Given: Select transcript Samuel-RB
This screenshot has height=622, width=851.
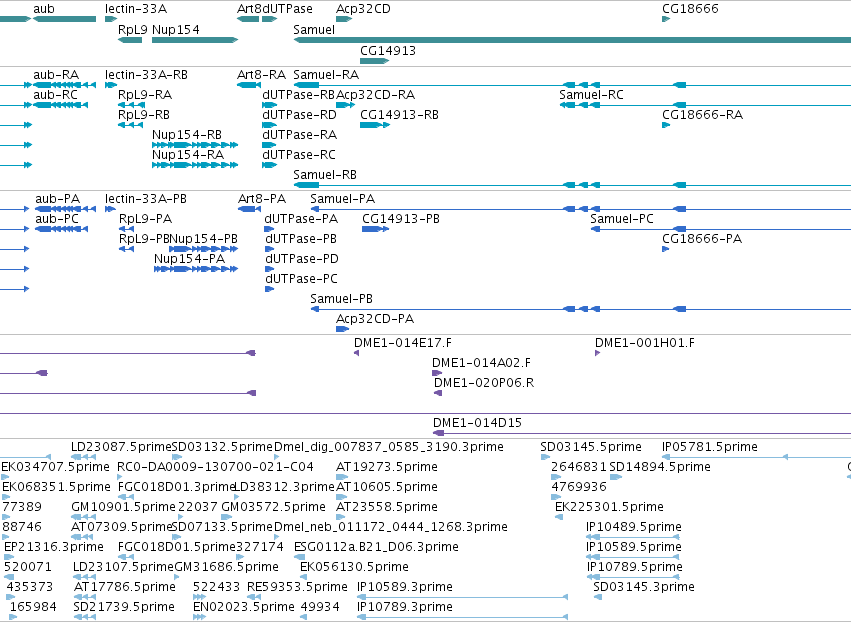Looking at the screenshot, I should [325, 175].
